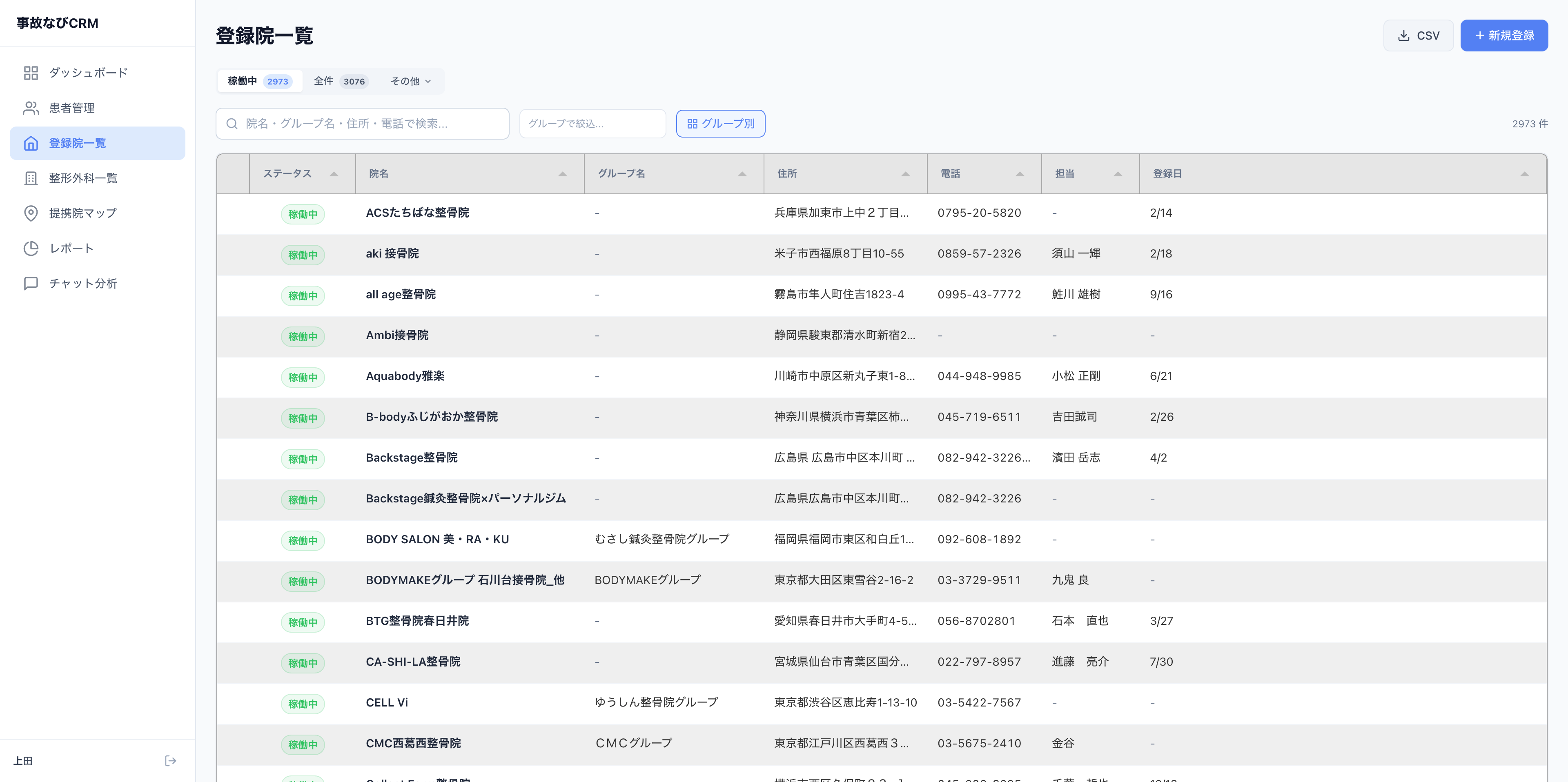Switch to the 全件 filter showing 3076
Screen dimensions: 1568x782
[341, 81]
